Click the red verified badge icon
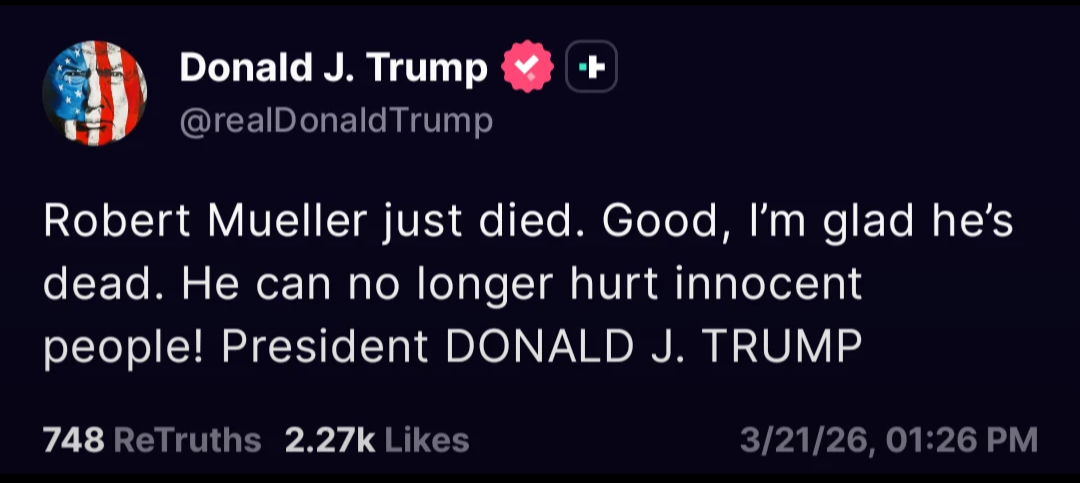1080x483 pixels. click(526, 68)
